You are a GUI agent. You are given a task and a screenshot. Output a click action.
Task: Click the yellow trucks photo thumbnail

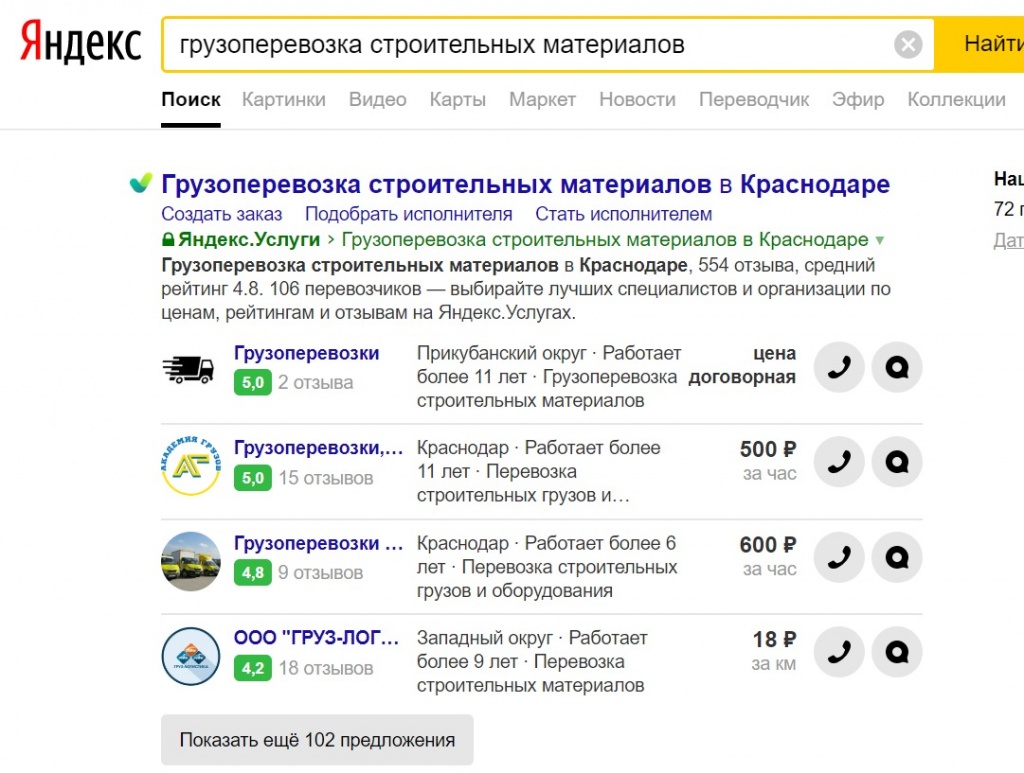click(x=191, y=561)
